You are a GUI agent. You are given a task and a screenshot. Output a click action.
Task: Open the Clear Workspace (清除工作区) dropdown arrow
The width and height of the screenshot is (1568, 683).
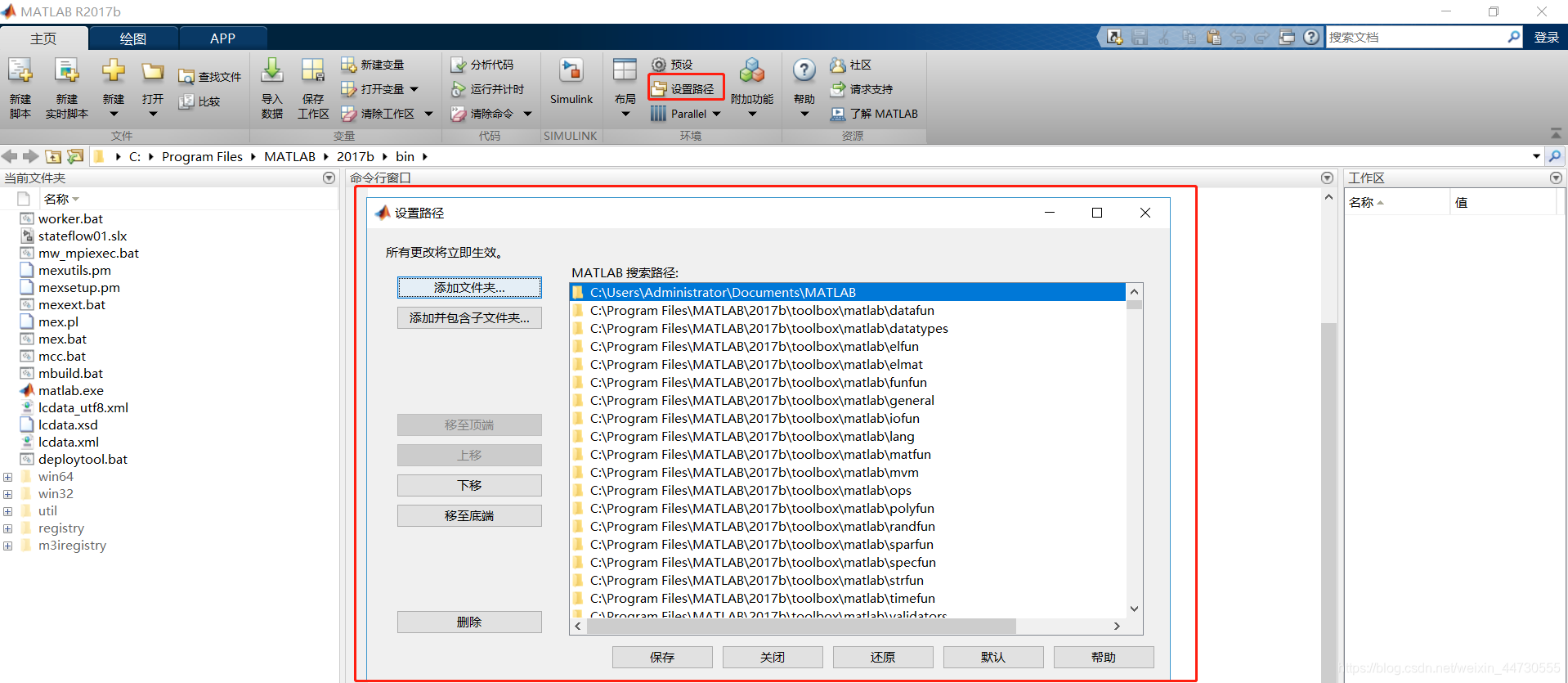tap(428, 114)
